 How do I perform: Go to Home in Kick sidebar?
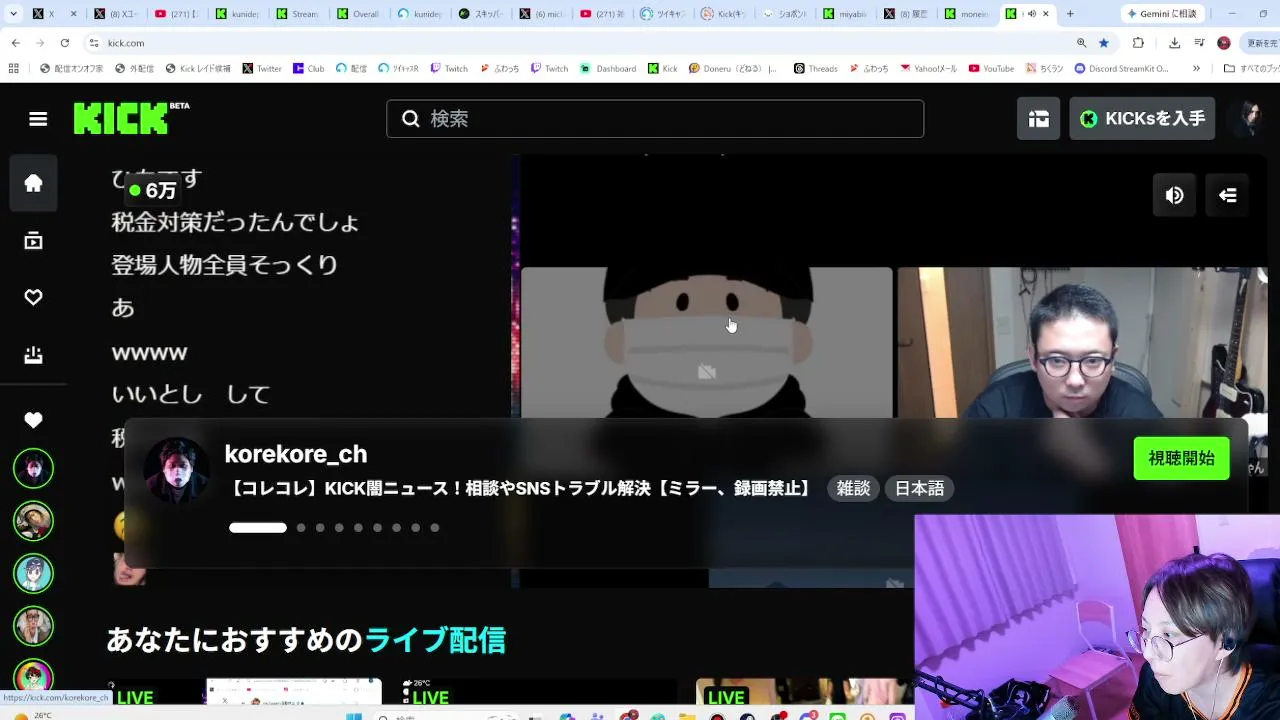[x=33, y=183]
